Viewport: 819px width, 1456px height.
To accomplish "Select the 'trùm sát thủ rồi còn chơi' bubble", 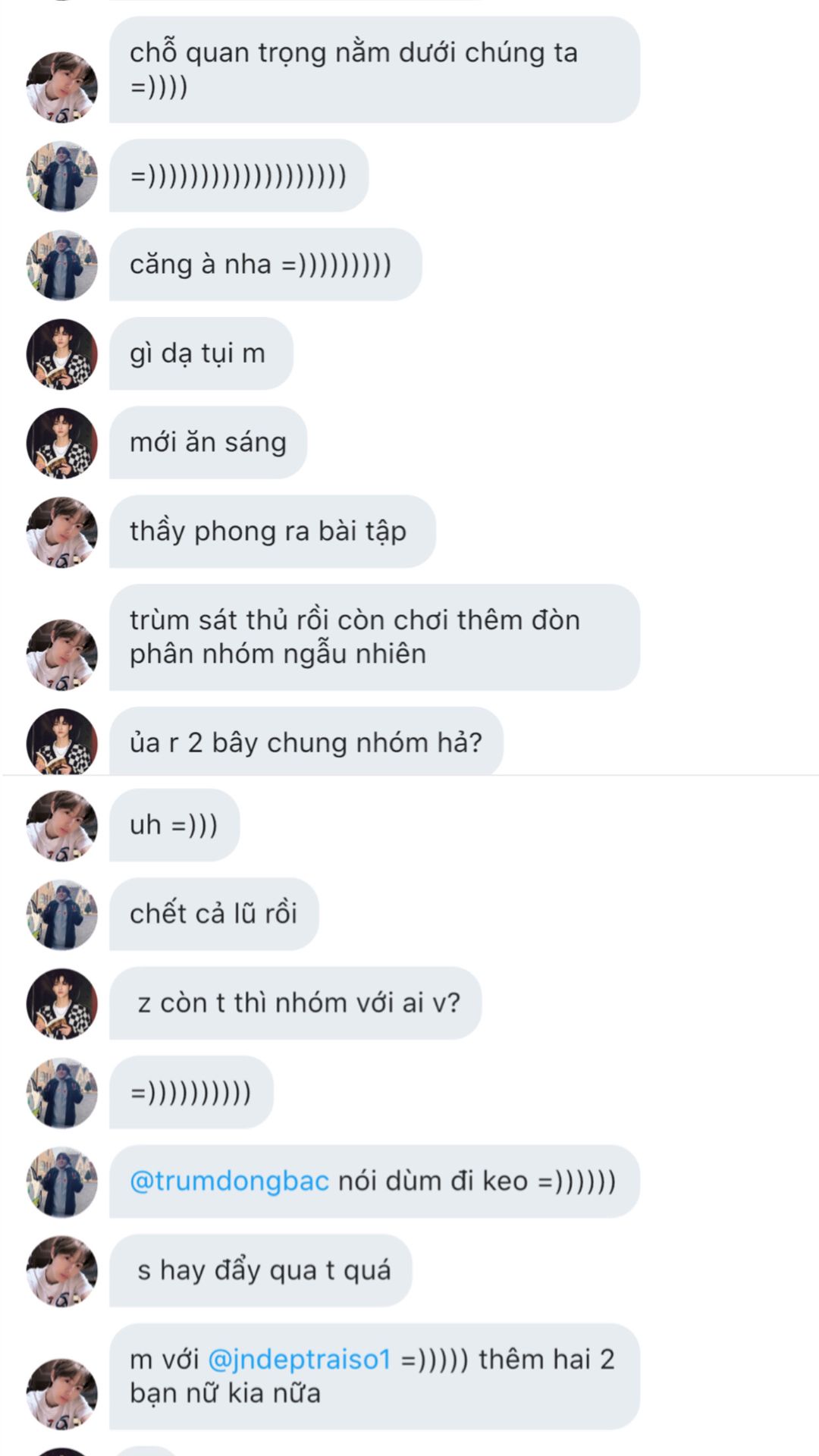I will [375, 637].
